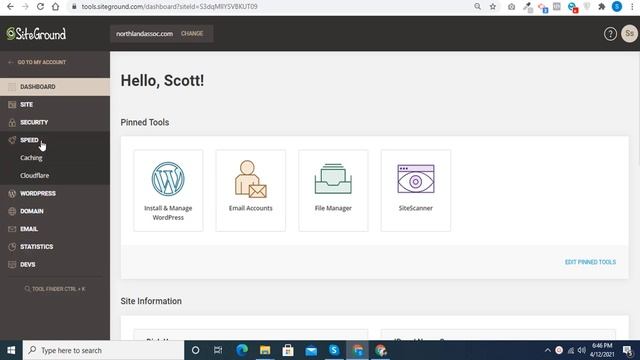Image resolution: width=640 pixels, height=360 pixels.
Task: Launch Microsoft Edge from taskbar
Action: tap(242, 350)
